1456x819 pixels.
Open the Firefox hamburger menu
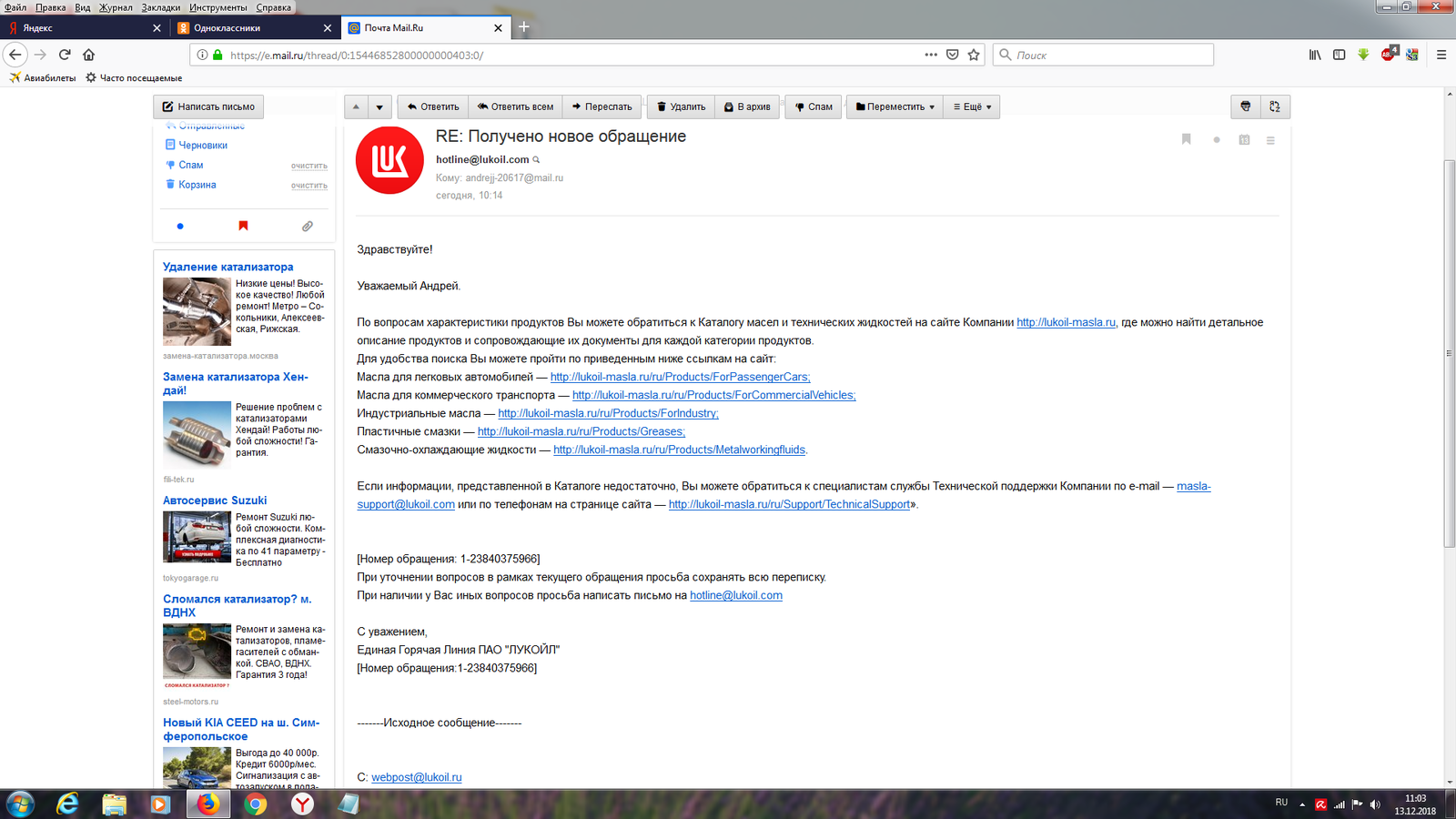tap(1441, 55)
